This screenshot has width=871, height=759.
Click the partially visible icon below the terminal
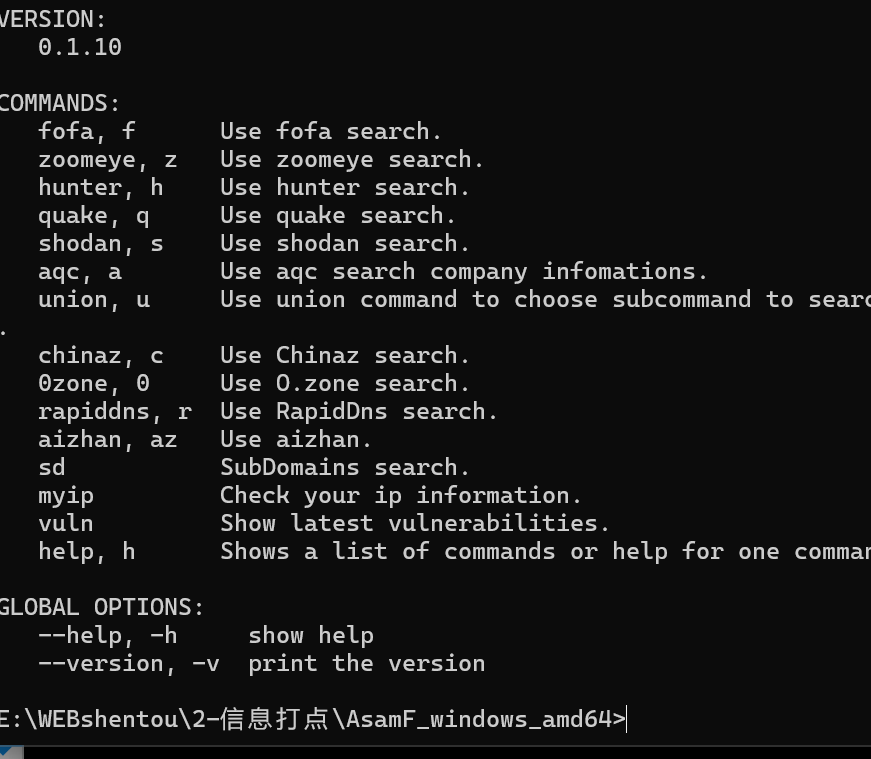tap(11, 752)
